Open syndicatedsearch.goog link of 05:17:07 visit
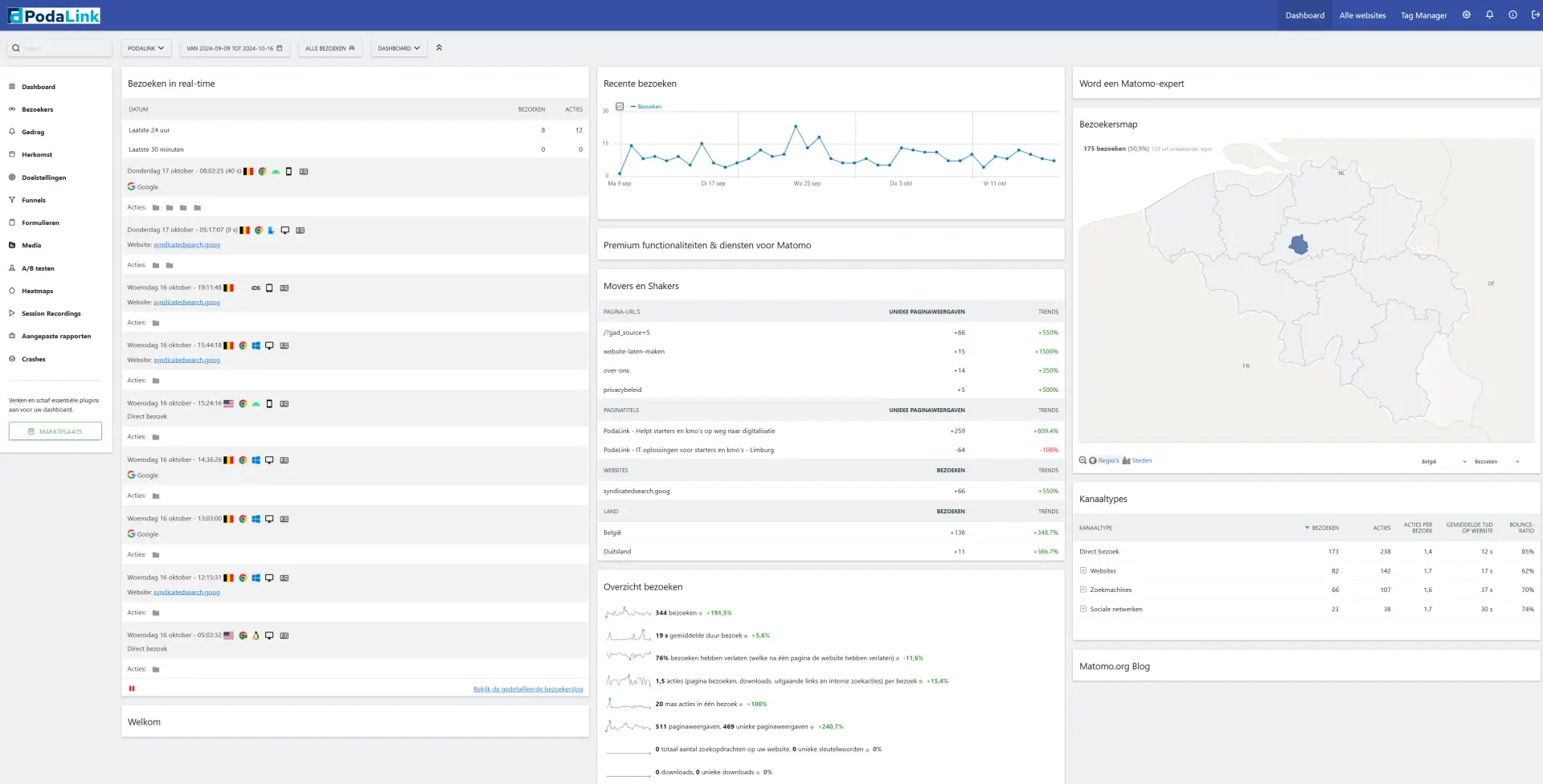The height and width of the screenshot is (784, 1543). (186, 245)
